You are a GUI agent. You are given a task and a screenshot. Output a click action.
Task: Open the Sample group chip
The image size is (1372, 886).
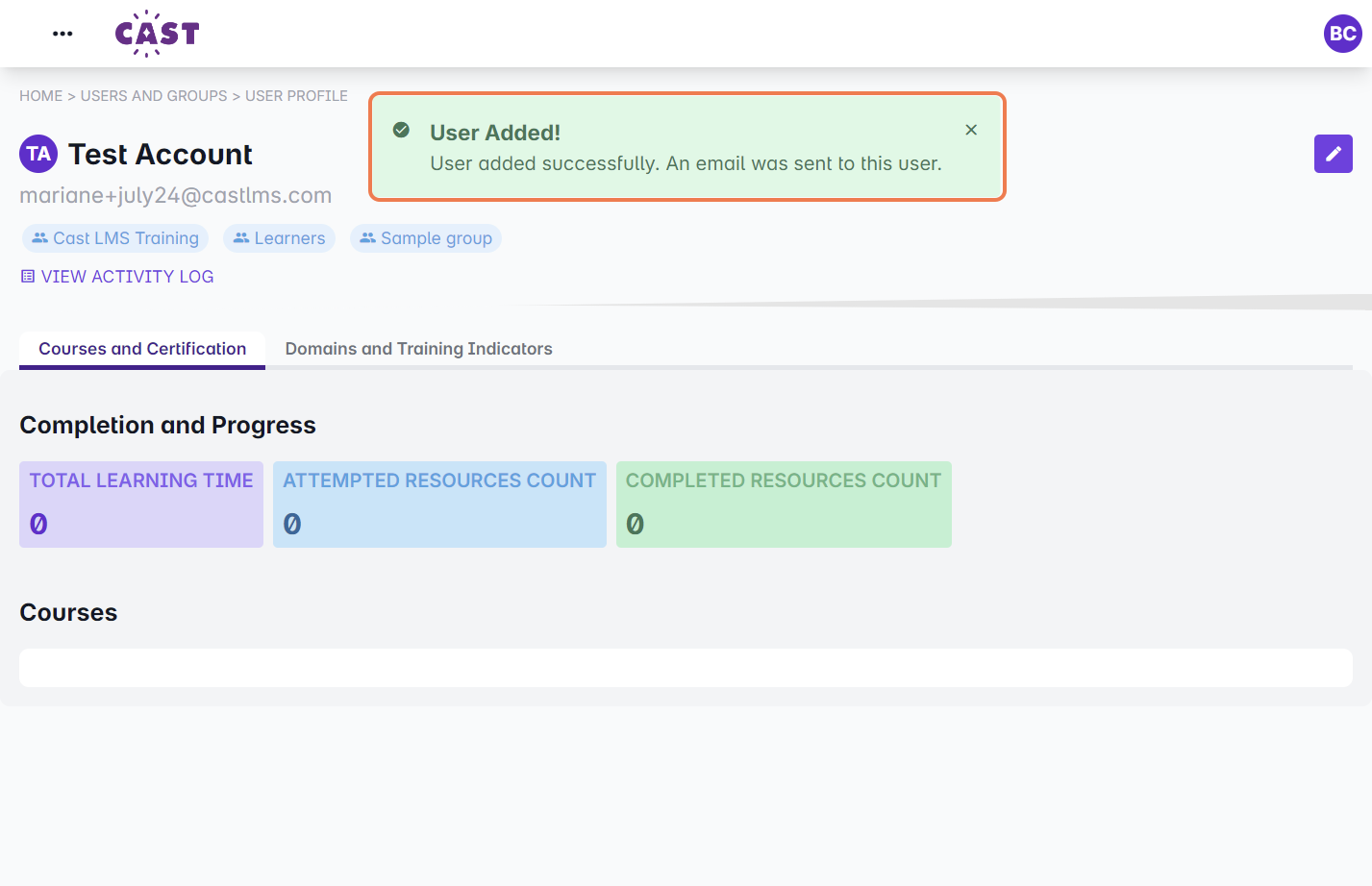426,238
